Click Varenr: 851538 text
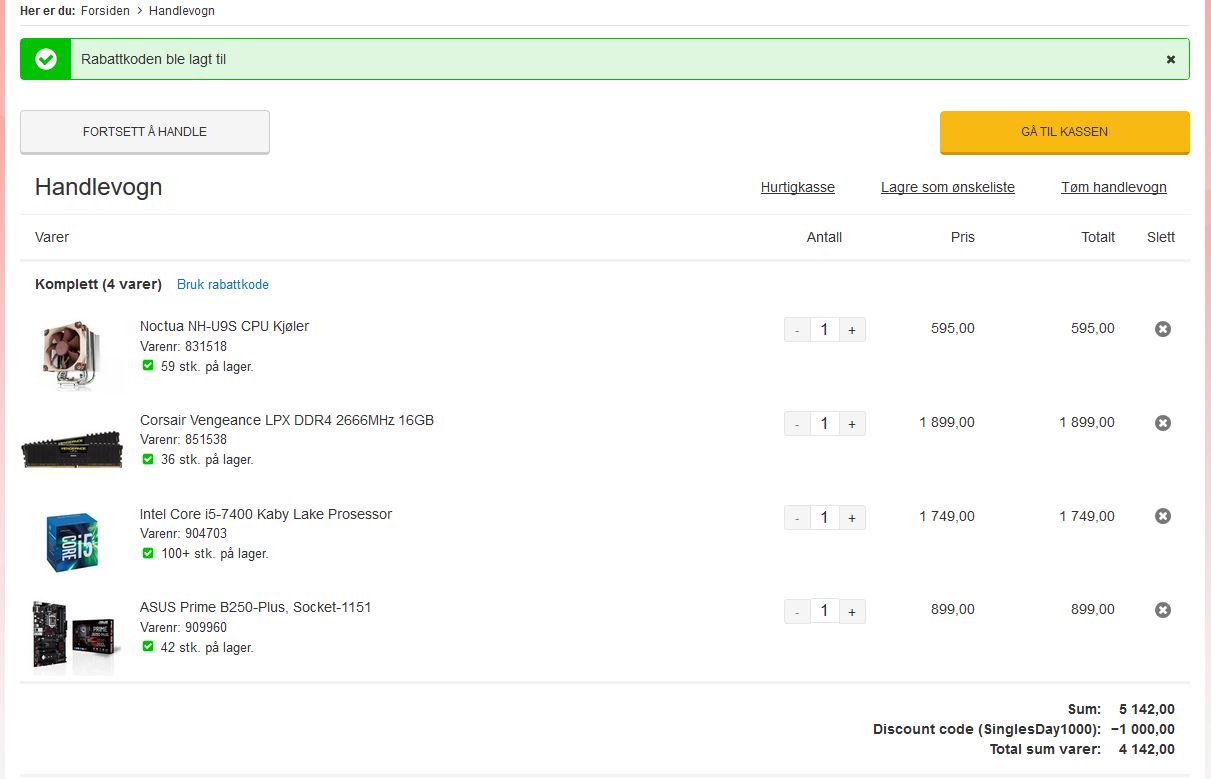The image size is (1211, 779). point(183,440)
